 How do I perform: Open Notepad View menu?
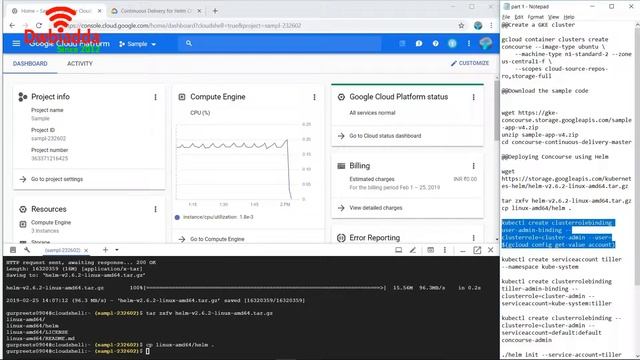553,17
